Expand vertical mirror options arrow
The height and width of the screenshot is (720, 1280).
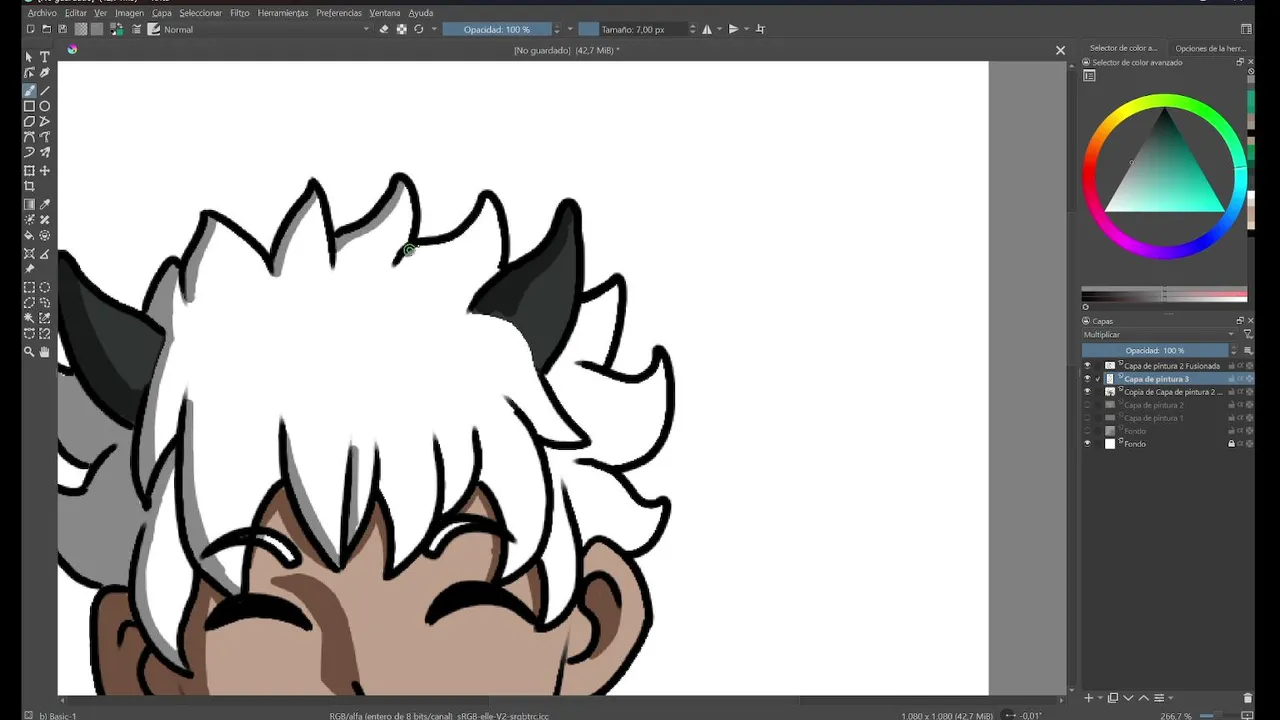(x=746, y=29)
